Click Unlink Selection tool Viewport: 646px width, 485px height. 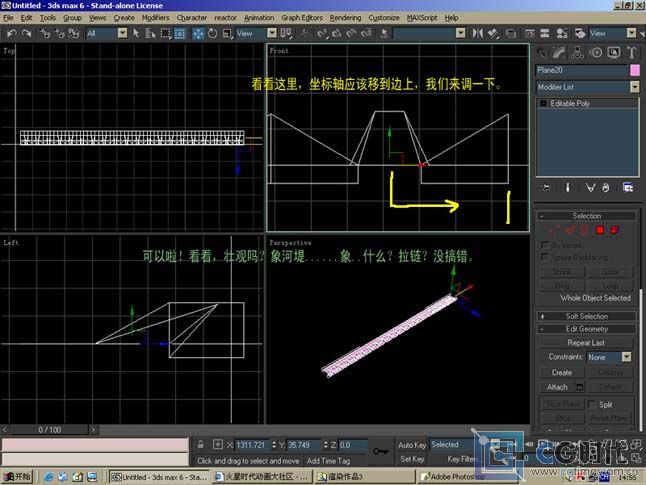[x=60, y=33]
